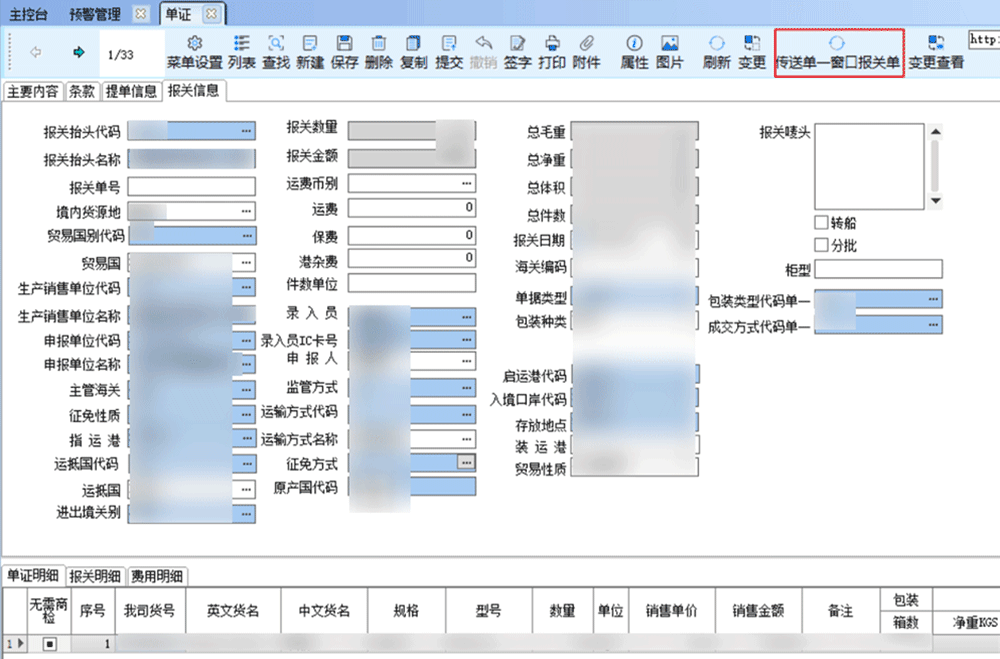Click the 港杂费 amount field

coord(412,258)
